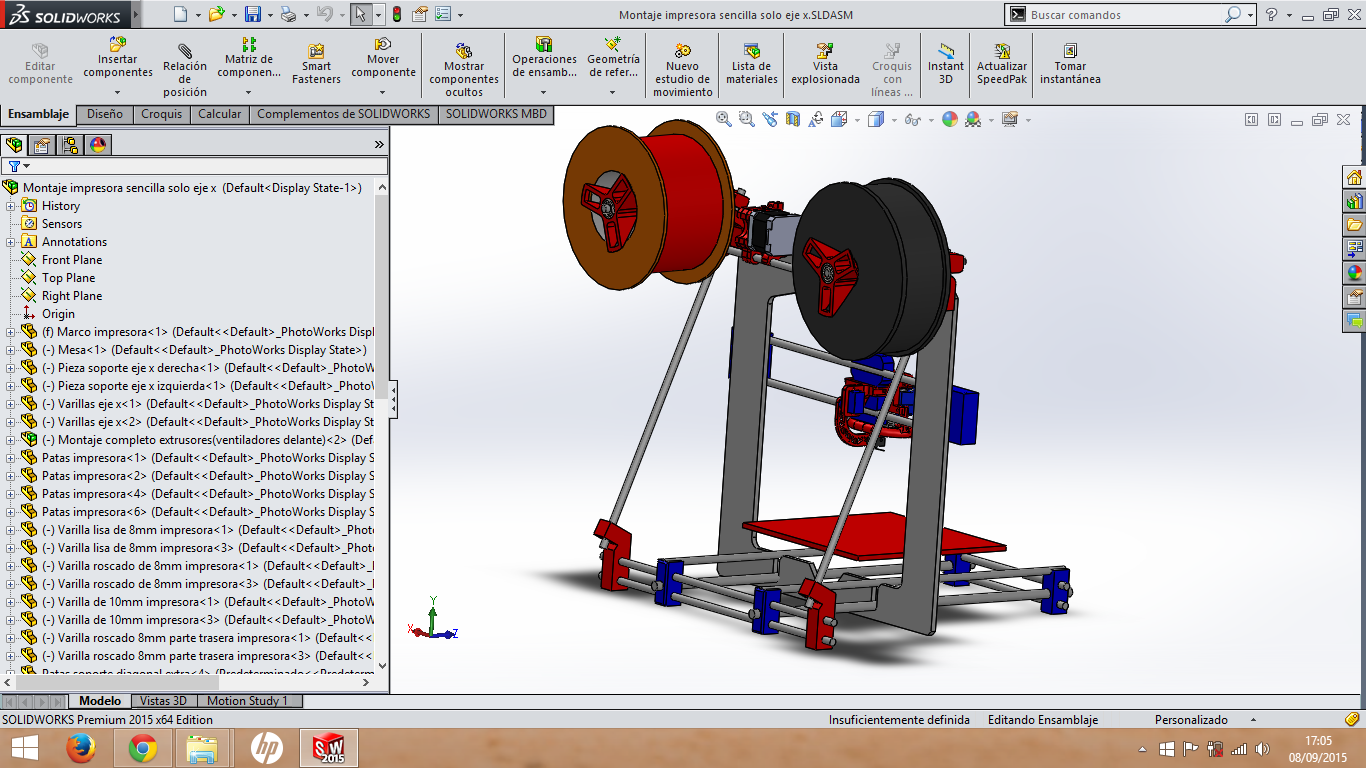Image resolution: width=1366 pixels, height=768 pixels.
Task: Open the Options checklist icon
Action: coord(443,14)
